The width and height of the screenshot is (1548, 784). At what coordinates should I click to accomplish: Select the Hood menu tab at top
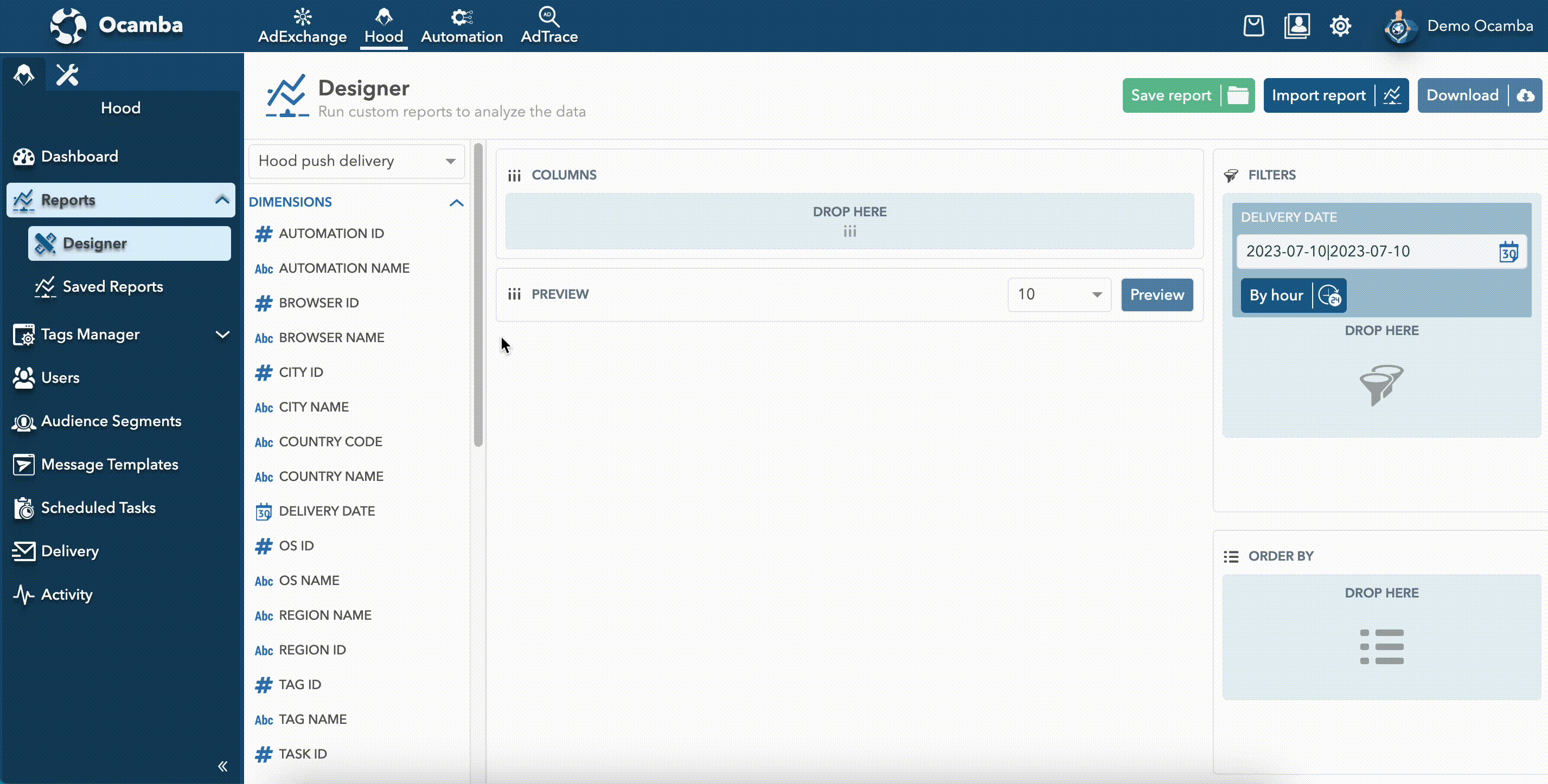point(384,25)
